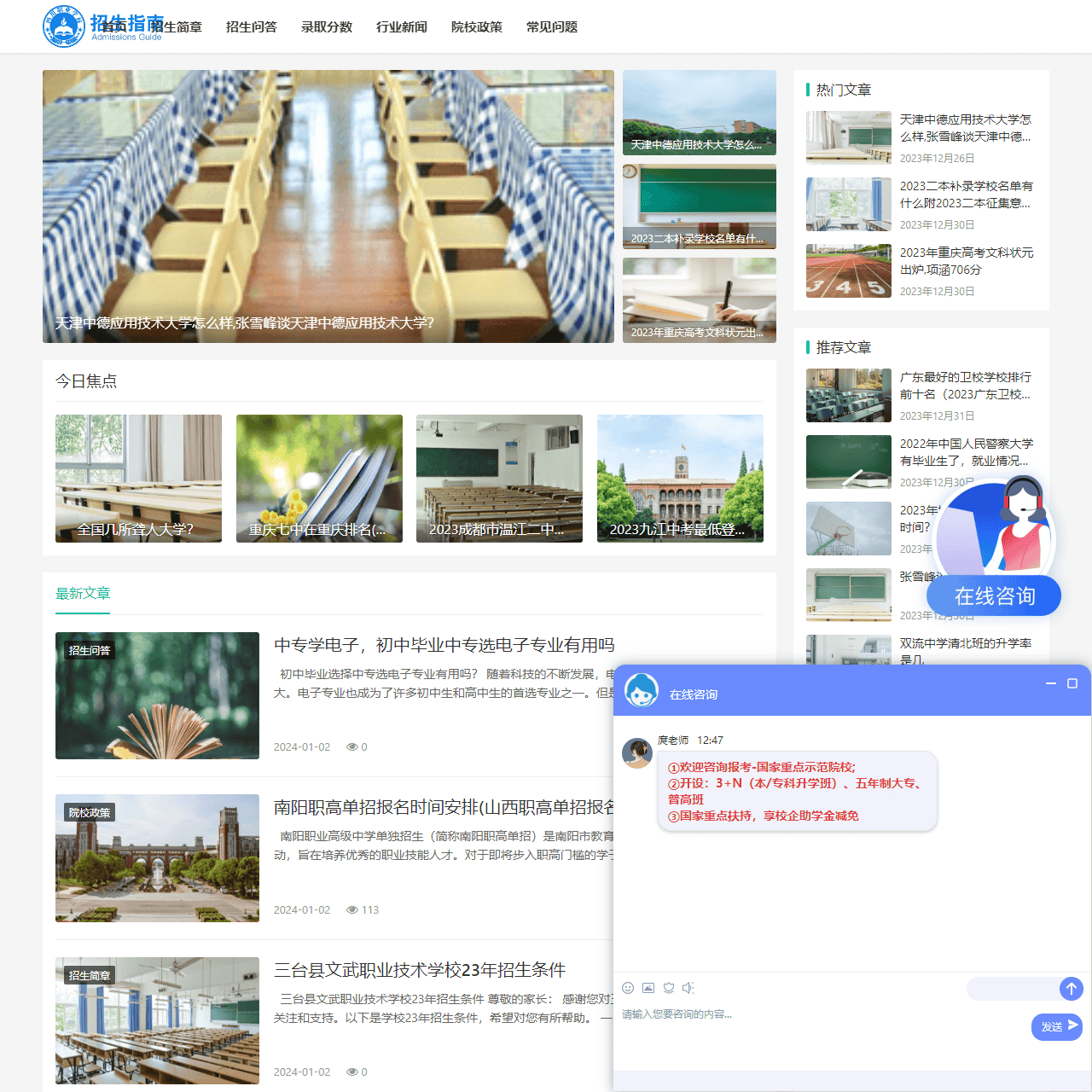Click the 招生问答 tag on the book image

pyautogui.click(x=90, y=651)
